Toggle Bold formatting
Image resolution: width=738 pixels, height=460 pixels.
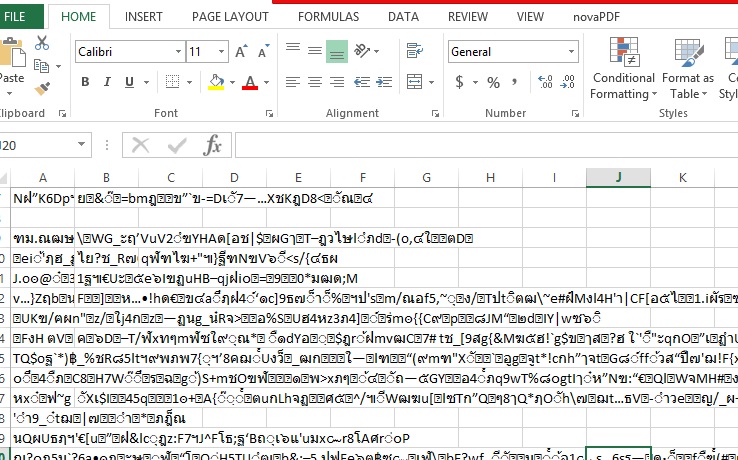coord(85,82)
